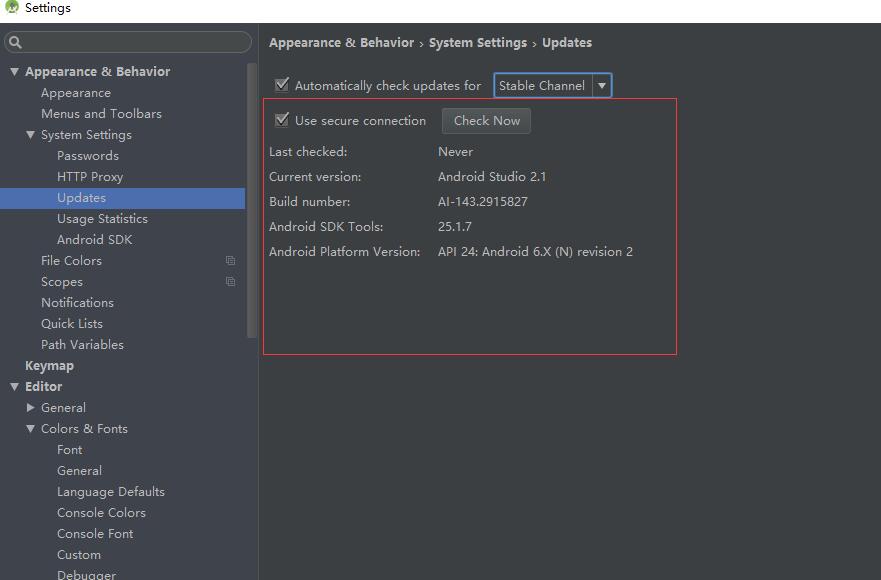This screenshot has height=580, width=881.
Task: Click the settings search input field
Action: click(x=135, y=42)
